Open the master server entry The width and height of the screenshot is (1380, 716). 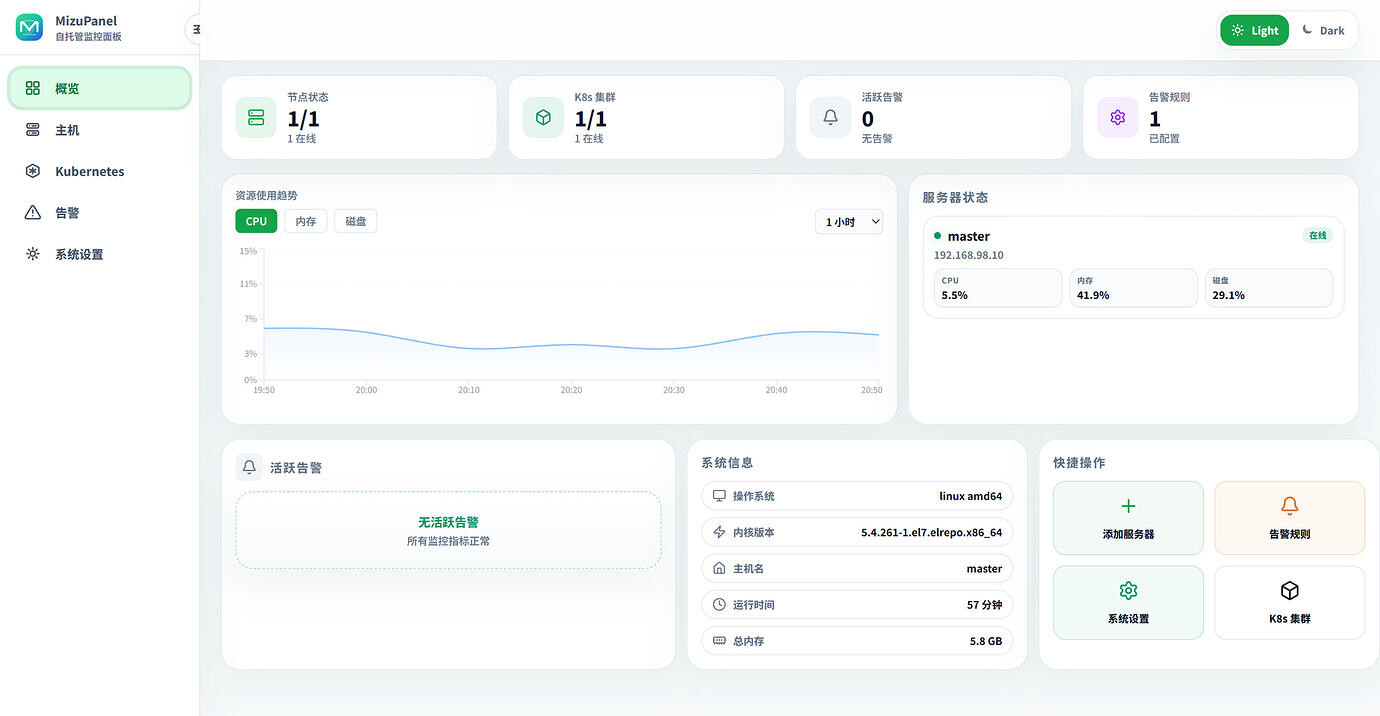pyautogui.click(x=1133, y=267)
